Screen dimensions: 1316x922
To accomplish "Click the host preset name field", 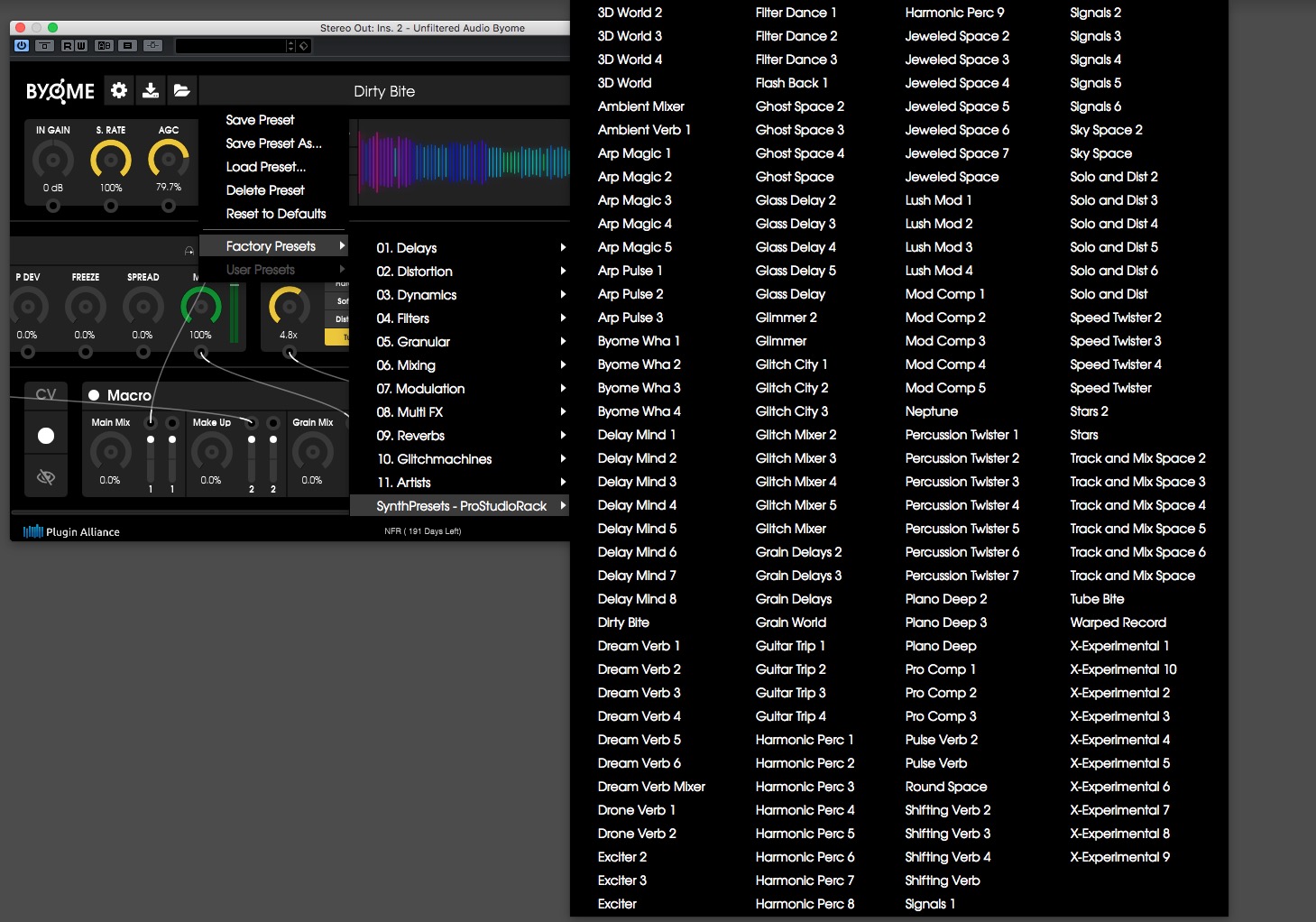I will (x=230, y=46).
